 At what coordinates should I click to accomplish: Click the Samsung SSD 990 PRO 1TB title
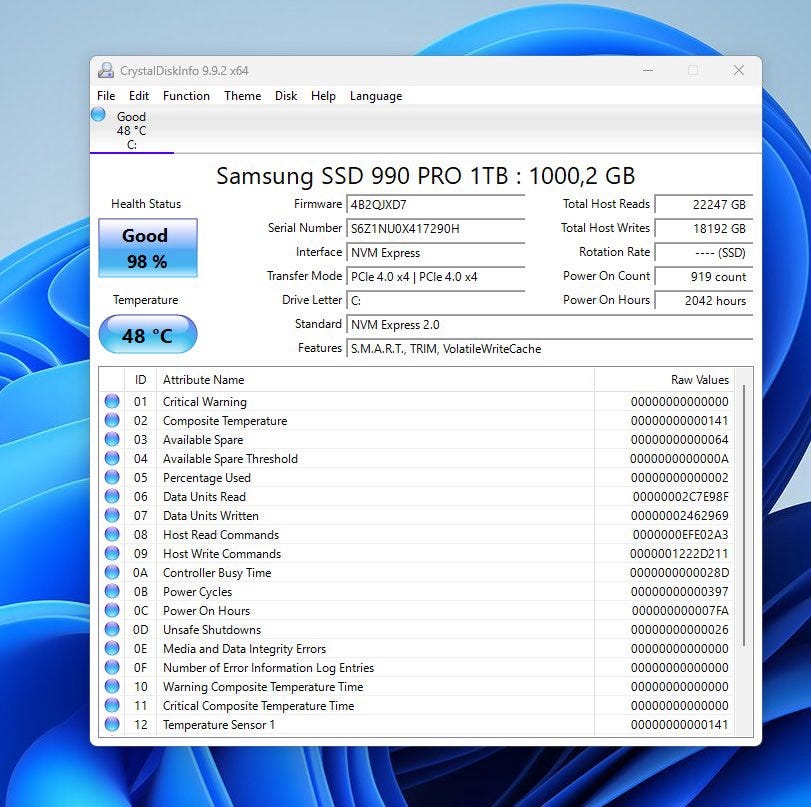coord(425,176)
